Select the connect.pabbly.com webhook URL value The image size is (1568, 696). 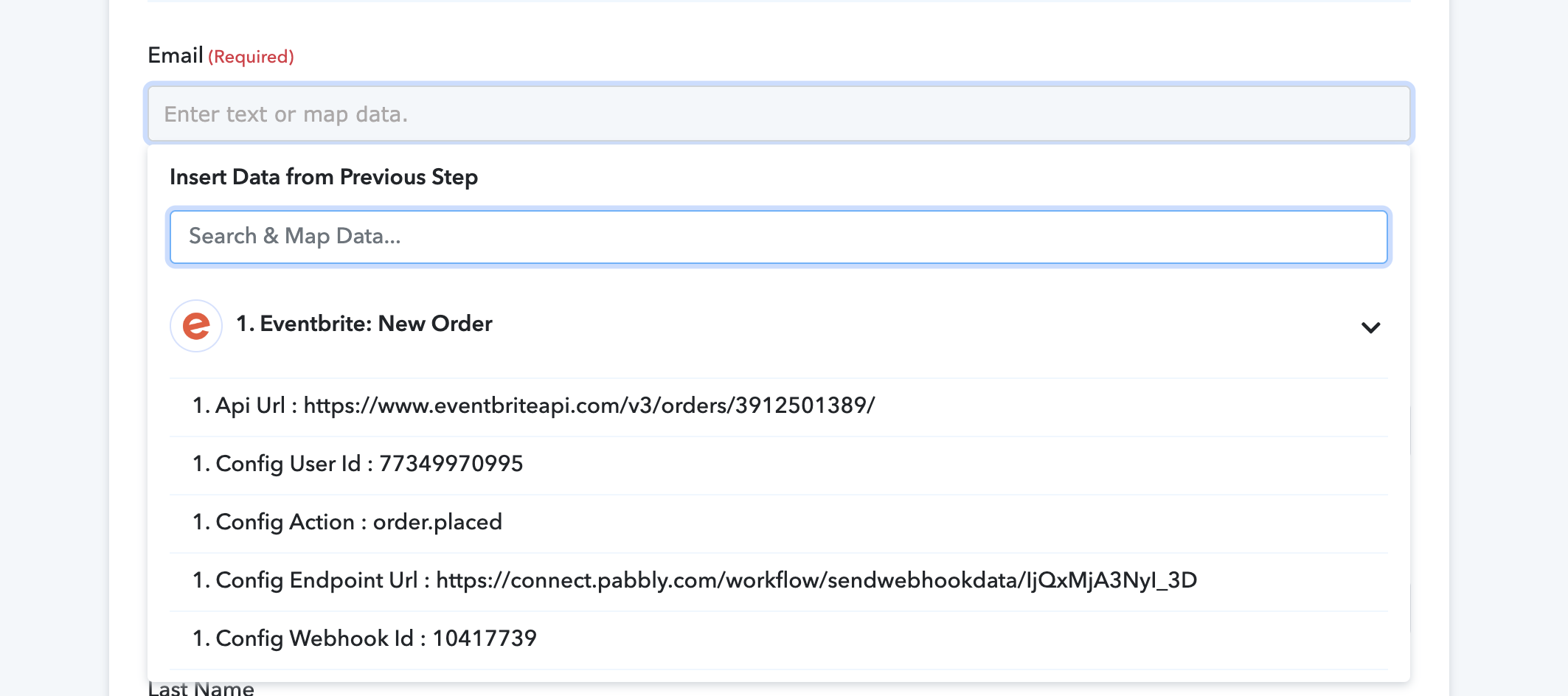pos(816,580)
